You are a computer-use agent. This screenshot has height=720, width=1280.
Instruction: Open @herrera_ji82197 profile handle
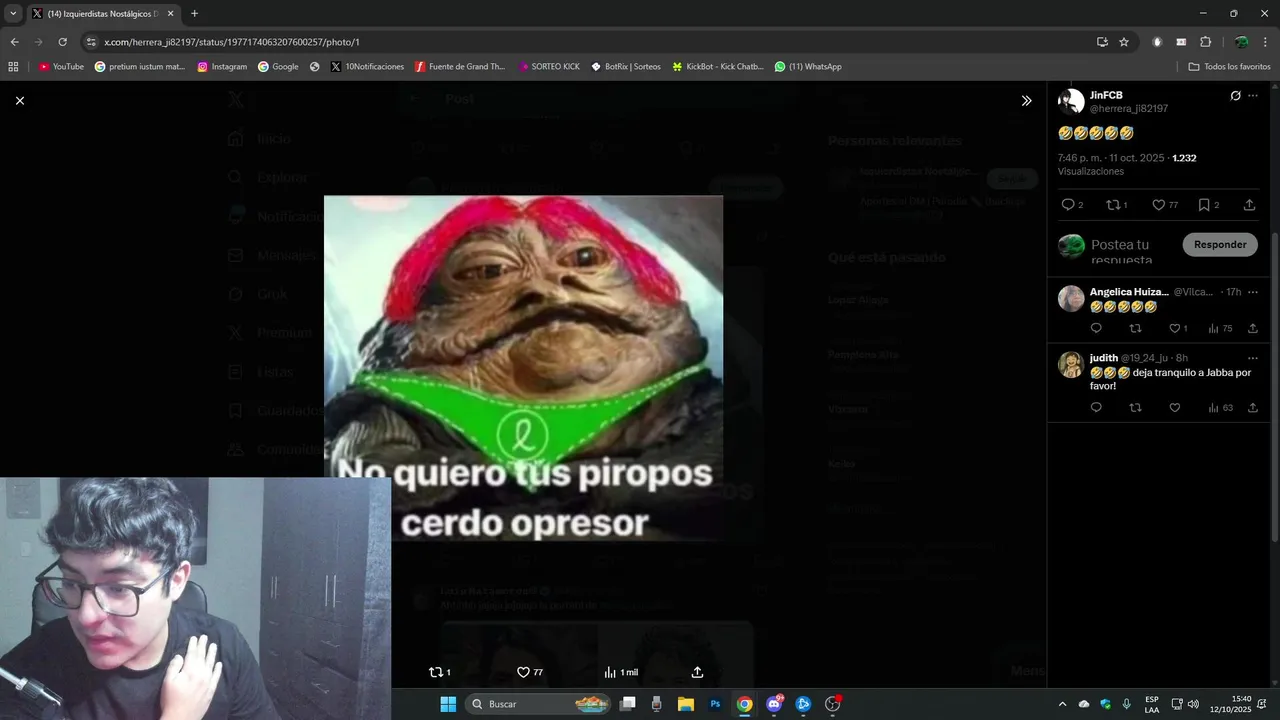(x=1129, y=108)
